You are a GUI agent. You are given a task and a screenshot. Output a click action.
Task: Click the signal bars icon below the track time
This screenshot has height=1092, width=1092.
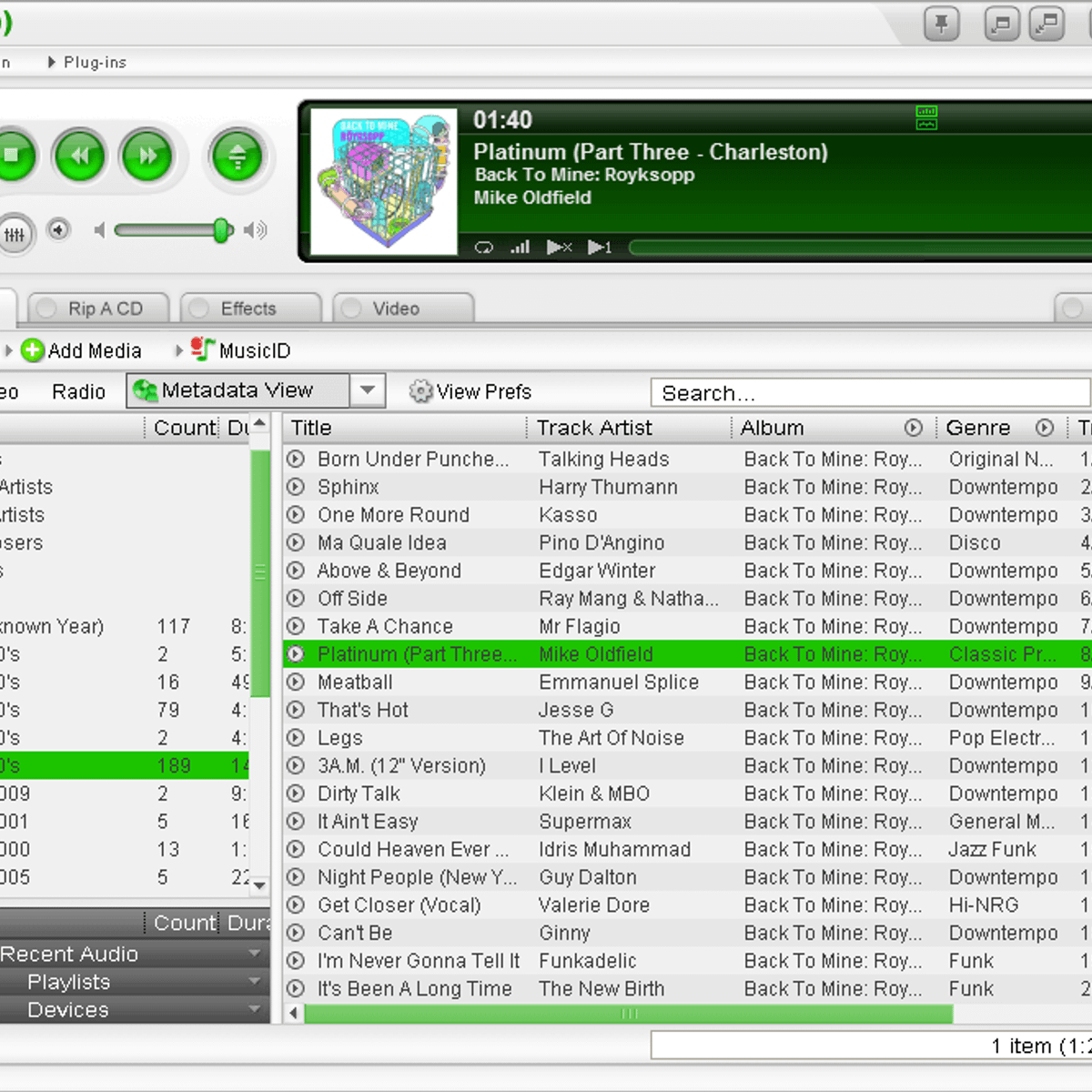pyautogui.click(x=519, y=247)
